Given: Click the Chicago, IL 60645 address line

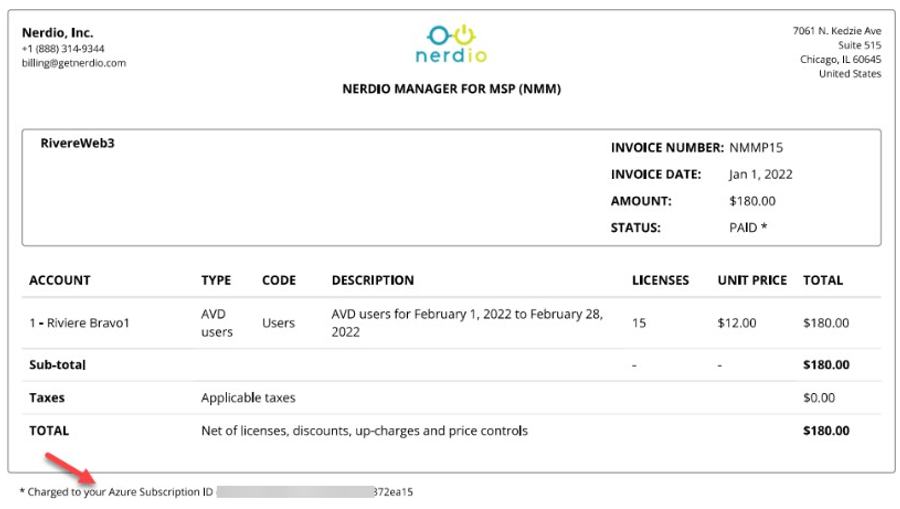Looking at the screenshot, I should (840, 60).
